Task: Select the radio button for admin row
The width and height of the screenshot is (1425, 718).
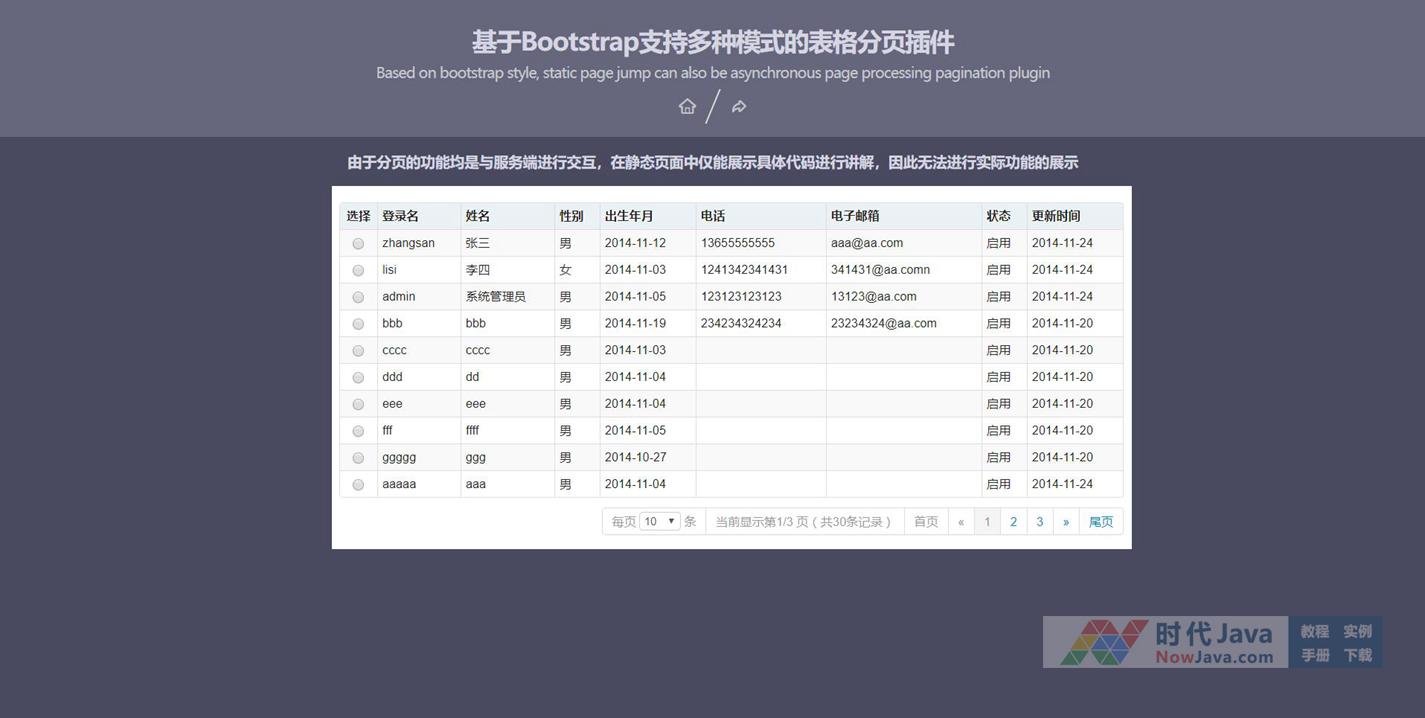Action: [358, 297]
